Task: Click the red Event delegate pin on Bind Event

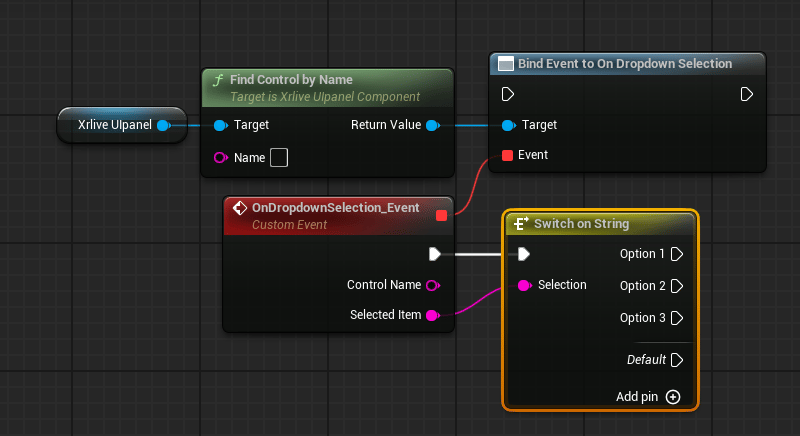Action: (x=507, y=156)
